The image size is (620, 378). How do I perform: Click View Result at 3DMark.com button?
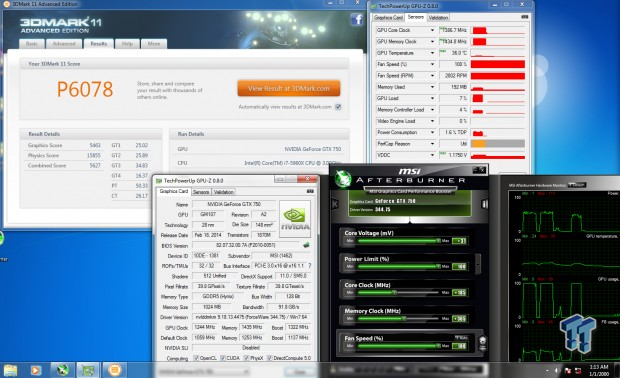click(289, 89)
